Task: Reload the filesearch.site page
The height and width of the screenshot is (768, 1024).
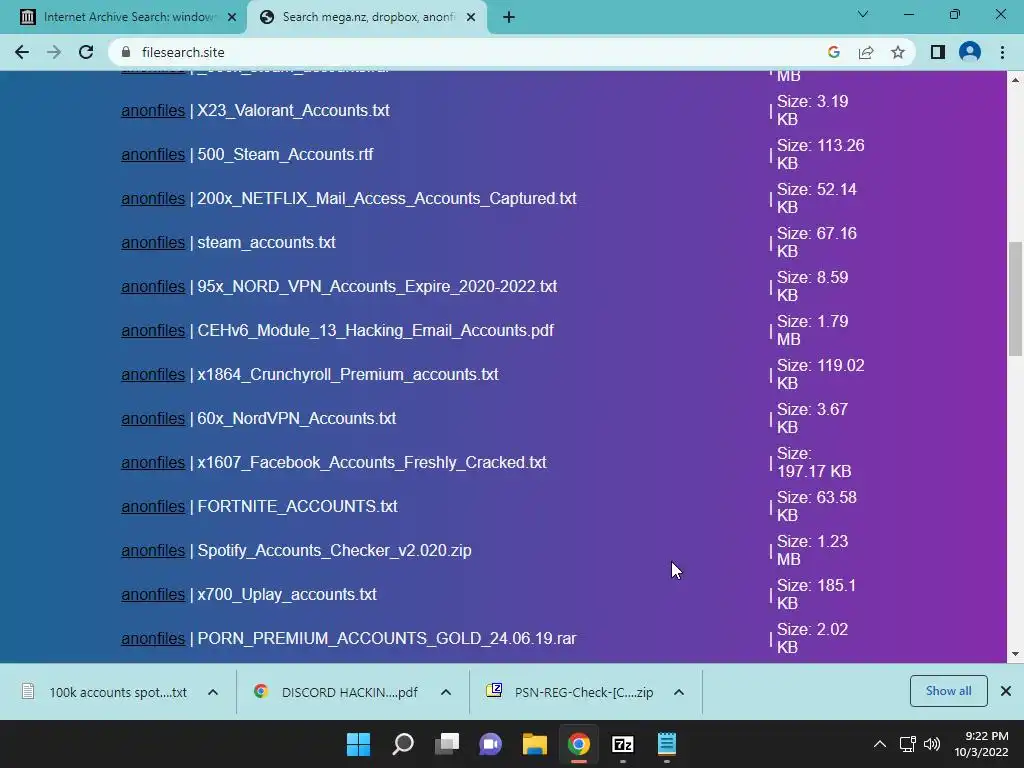Action: pos(86,52)
